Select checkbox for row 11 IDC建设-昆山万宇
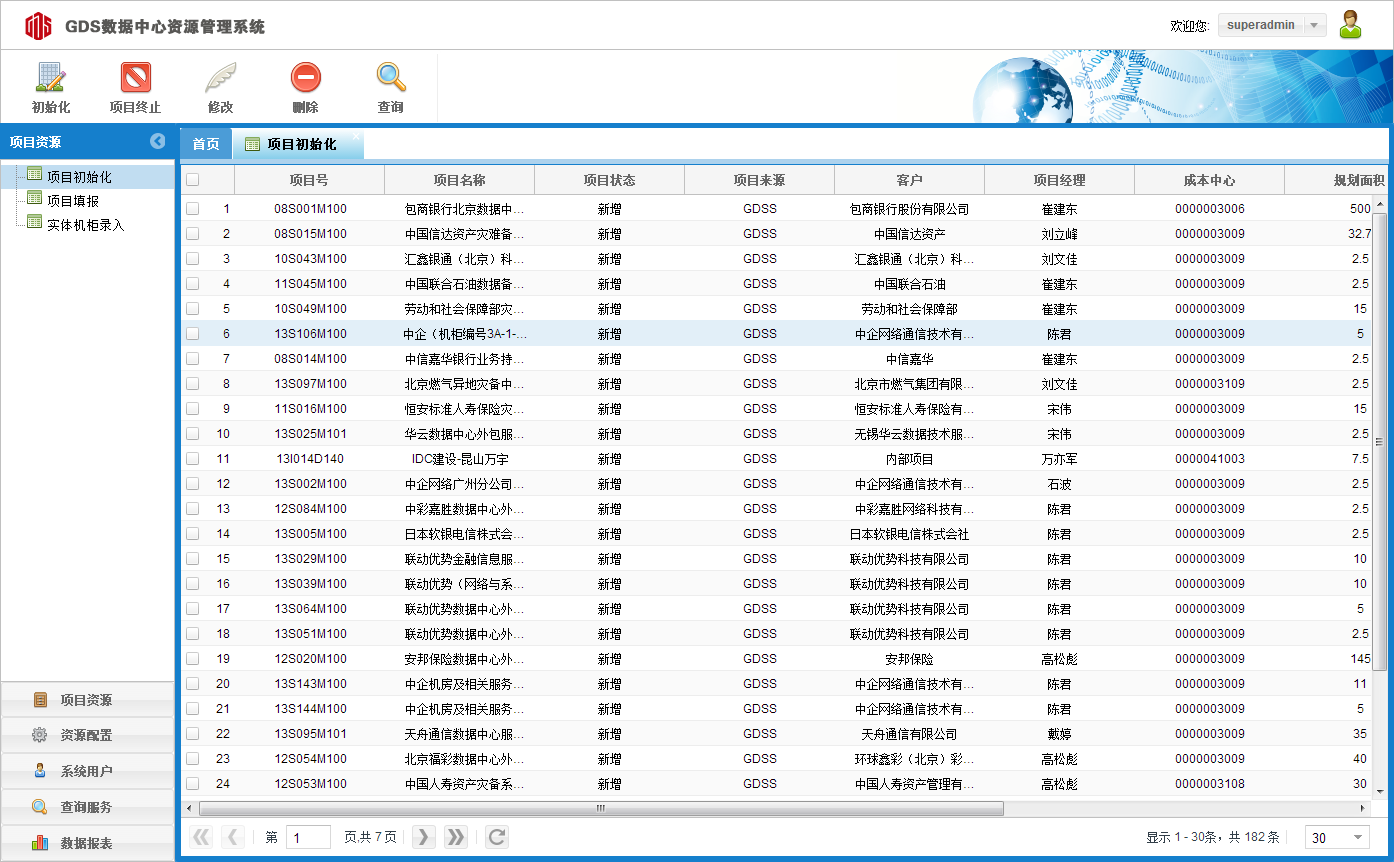Image resolution: width=1394 pixels, height=862 pixels. point(192,459)
